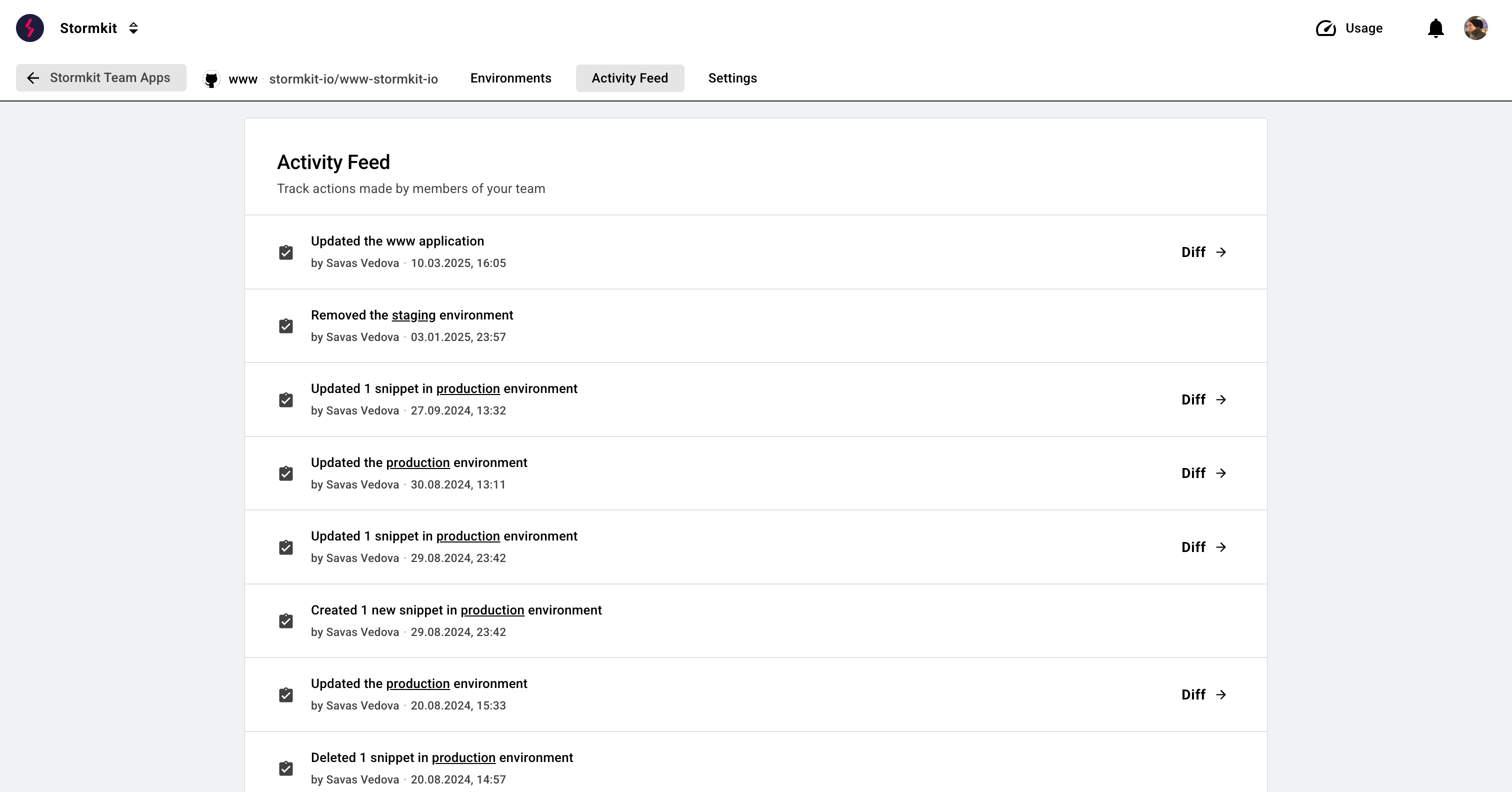Click clipboard icon for 27.09.2024 snippet entry
This screenshot has height=792, width=1512.
point(286,400)
